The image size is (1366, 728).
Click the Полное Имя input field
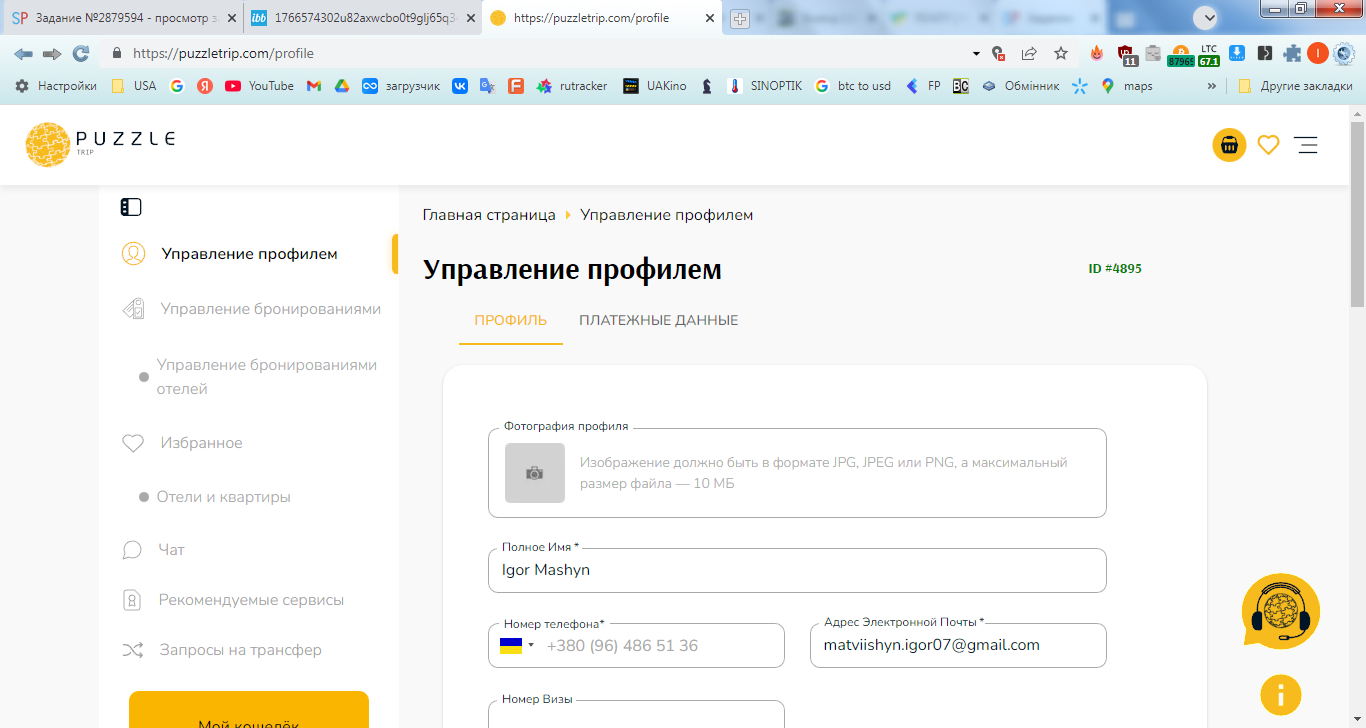[x=797, y=570]
